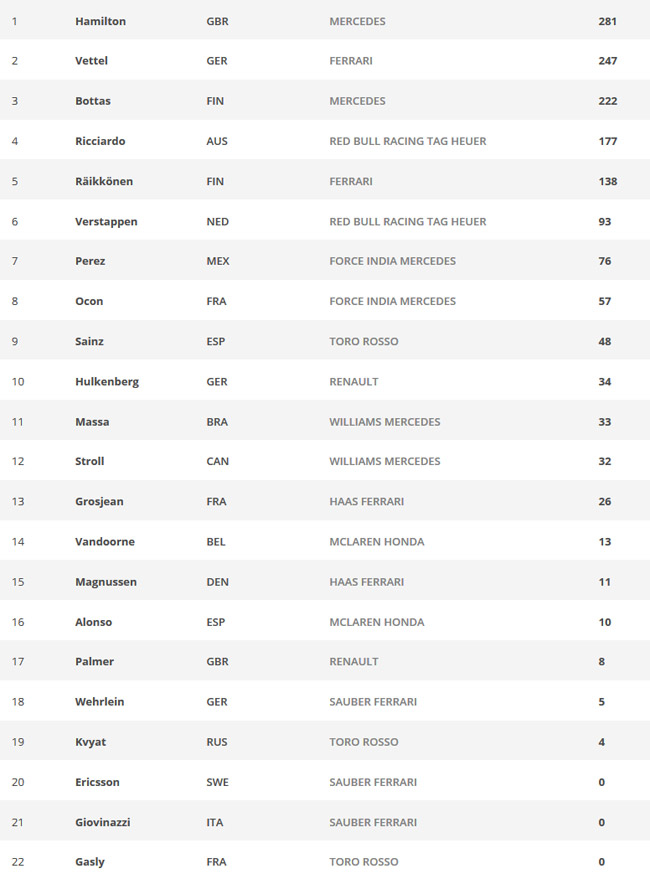Select Wehrlein's team SAUBER FERRARI
This screenshot has height=879, width=650.
[x=373, y=702]
